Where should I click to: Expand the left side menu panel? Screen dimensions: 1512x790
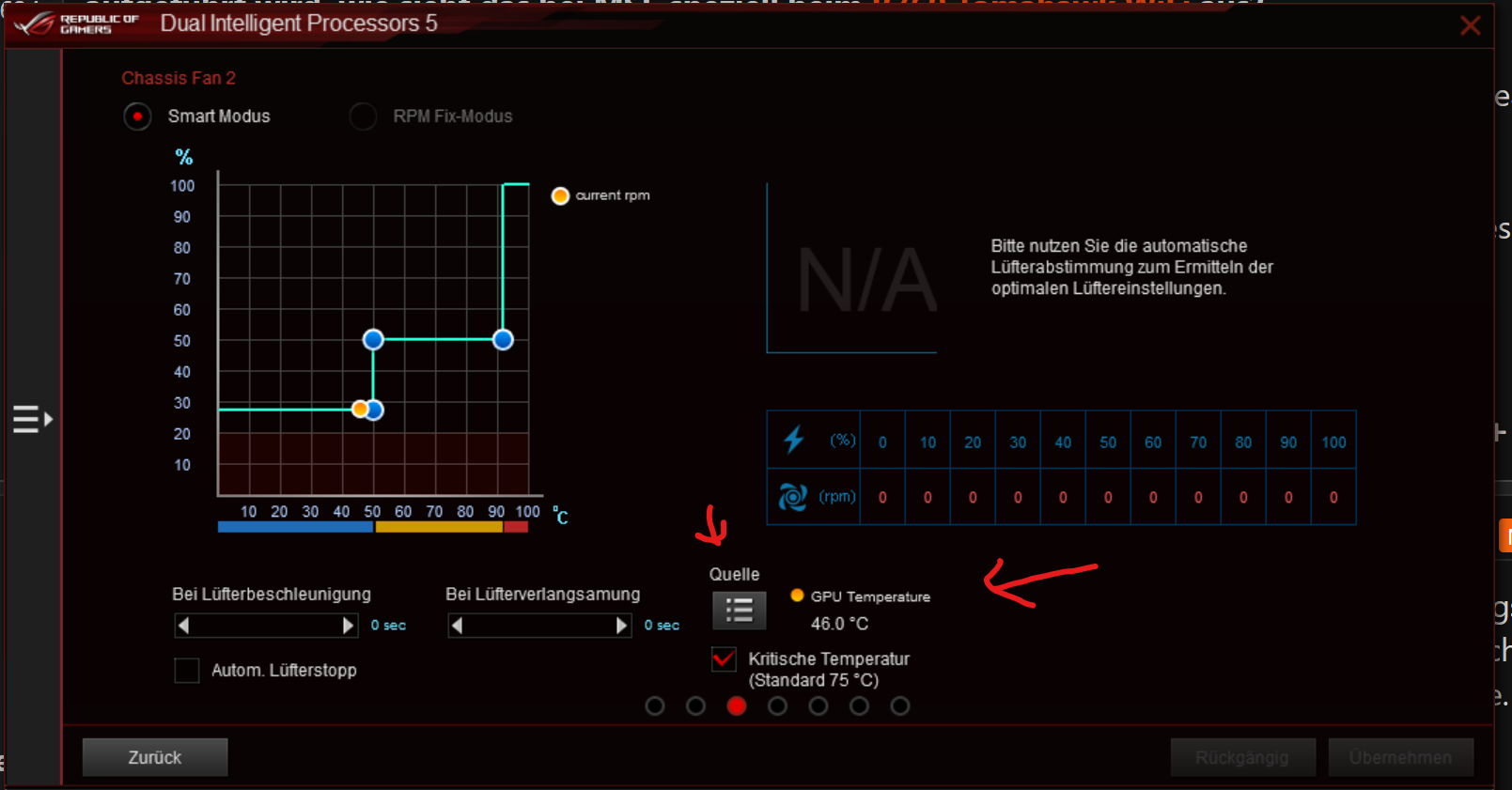[x=33, y=419]
